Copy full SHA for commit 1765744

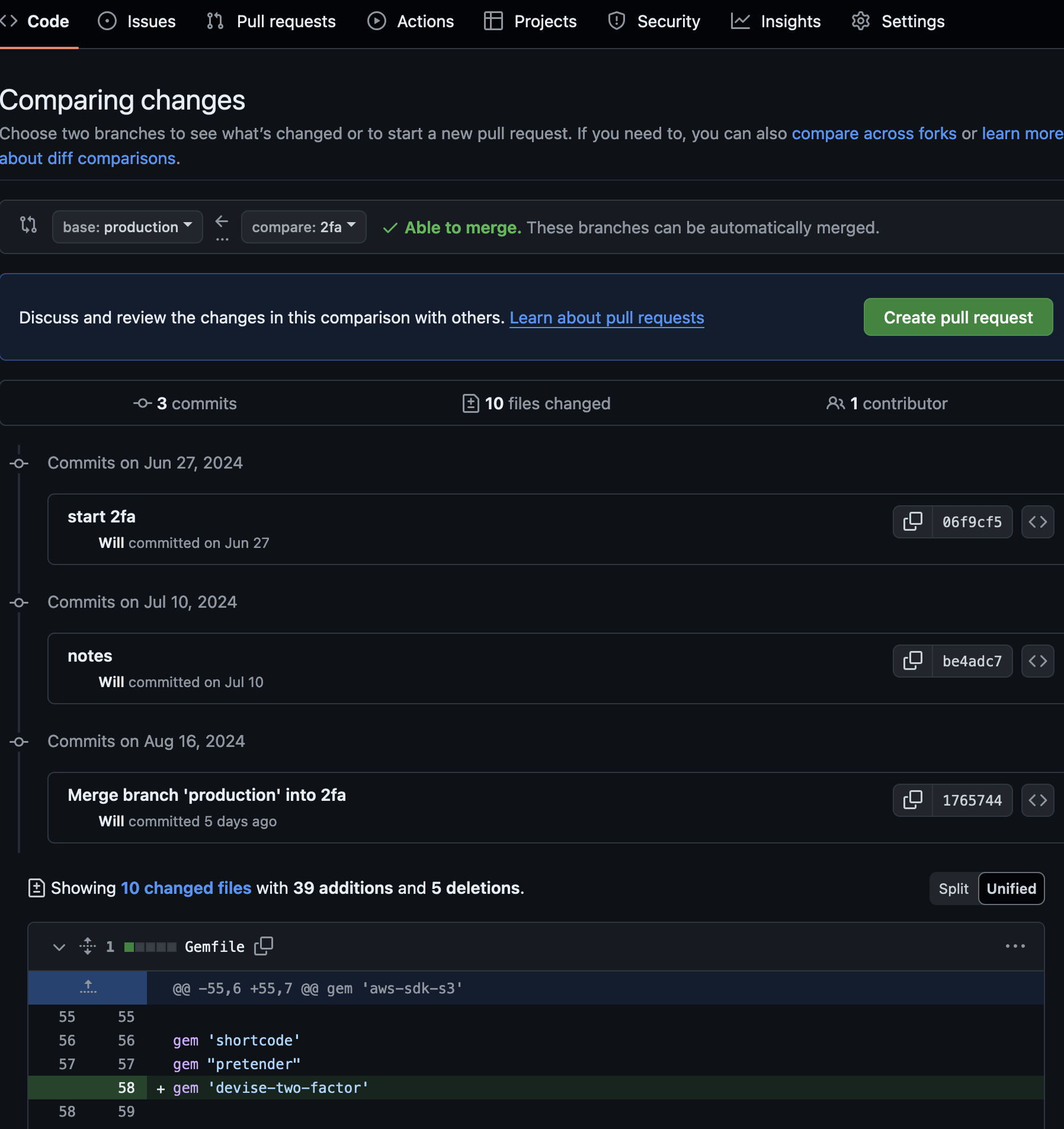coord(912,800)
